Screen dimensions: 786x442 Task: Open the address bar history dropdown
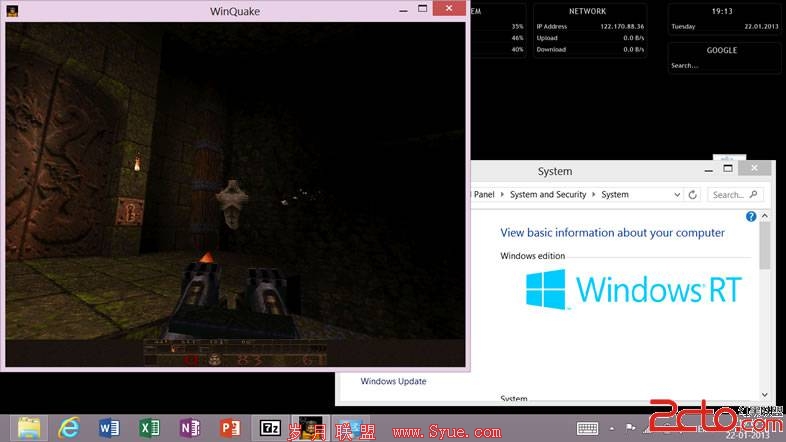coord(677,194)
